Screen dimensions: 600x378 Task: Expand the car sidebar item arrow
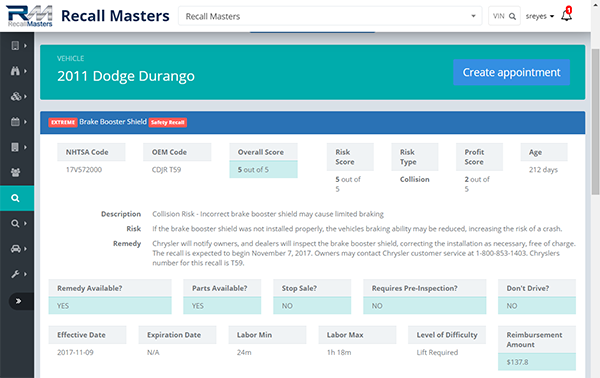point(25,249)
